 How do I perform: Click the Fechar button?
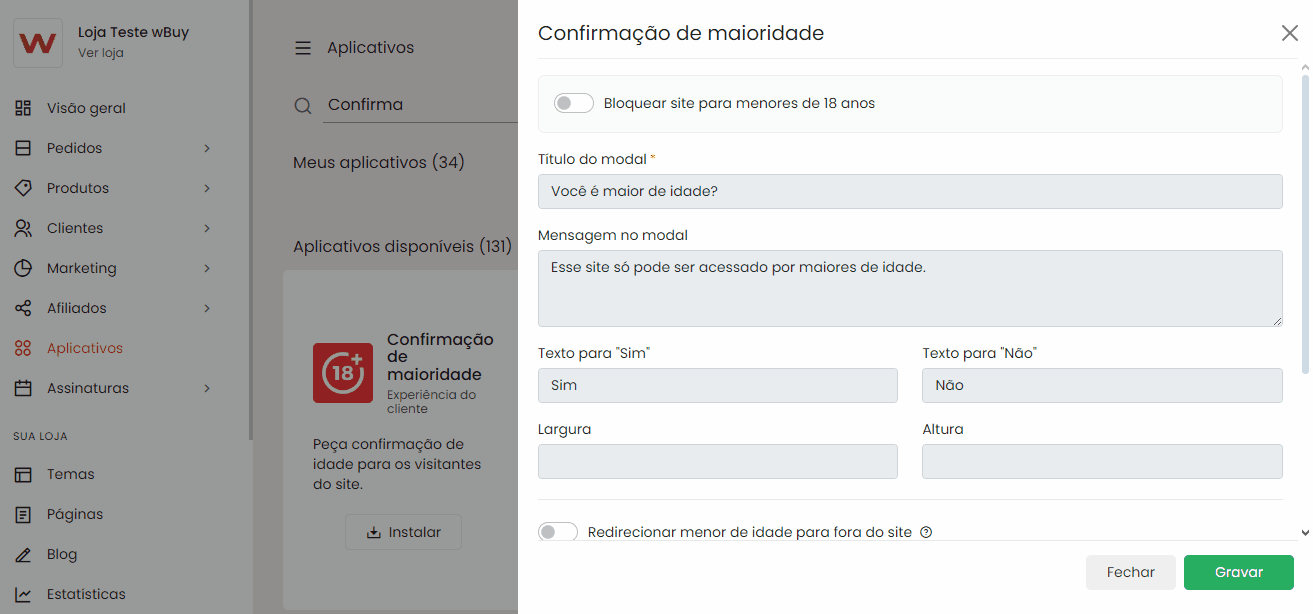point(1130,572)
